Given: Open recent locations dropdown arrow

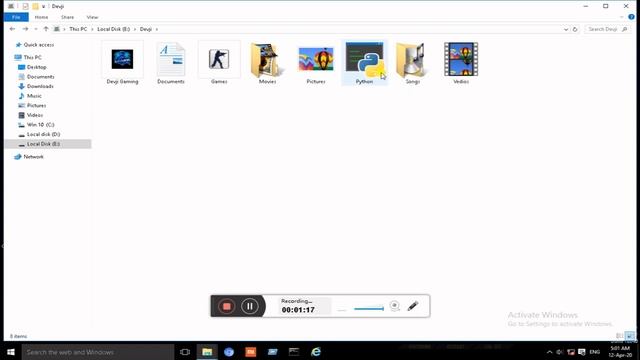Looking at the screenshot, I should (36, 29).
